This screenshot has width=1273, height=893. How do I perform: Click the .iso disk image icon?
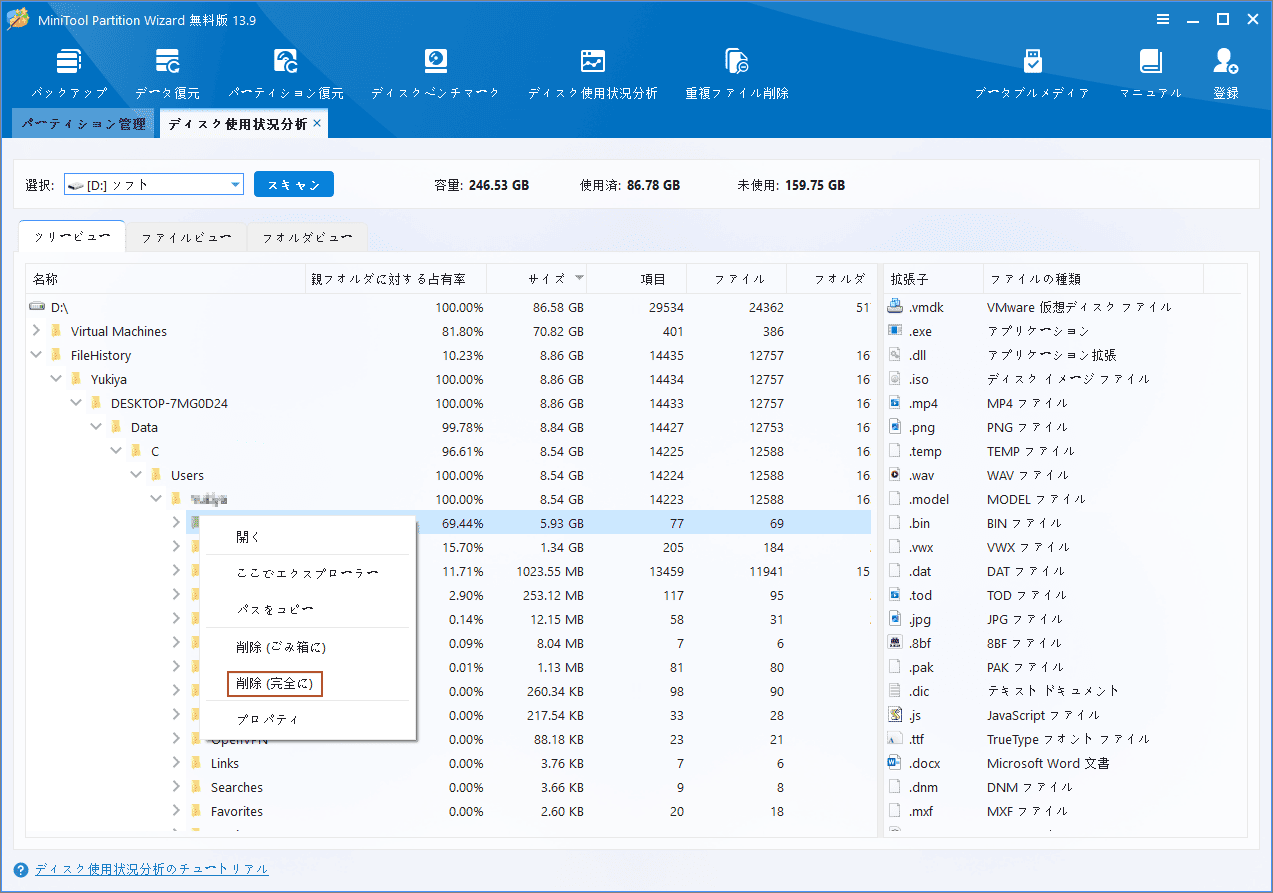click(x=895, y=379)
